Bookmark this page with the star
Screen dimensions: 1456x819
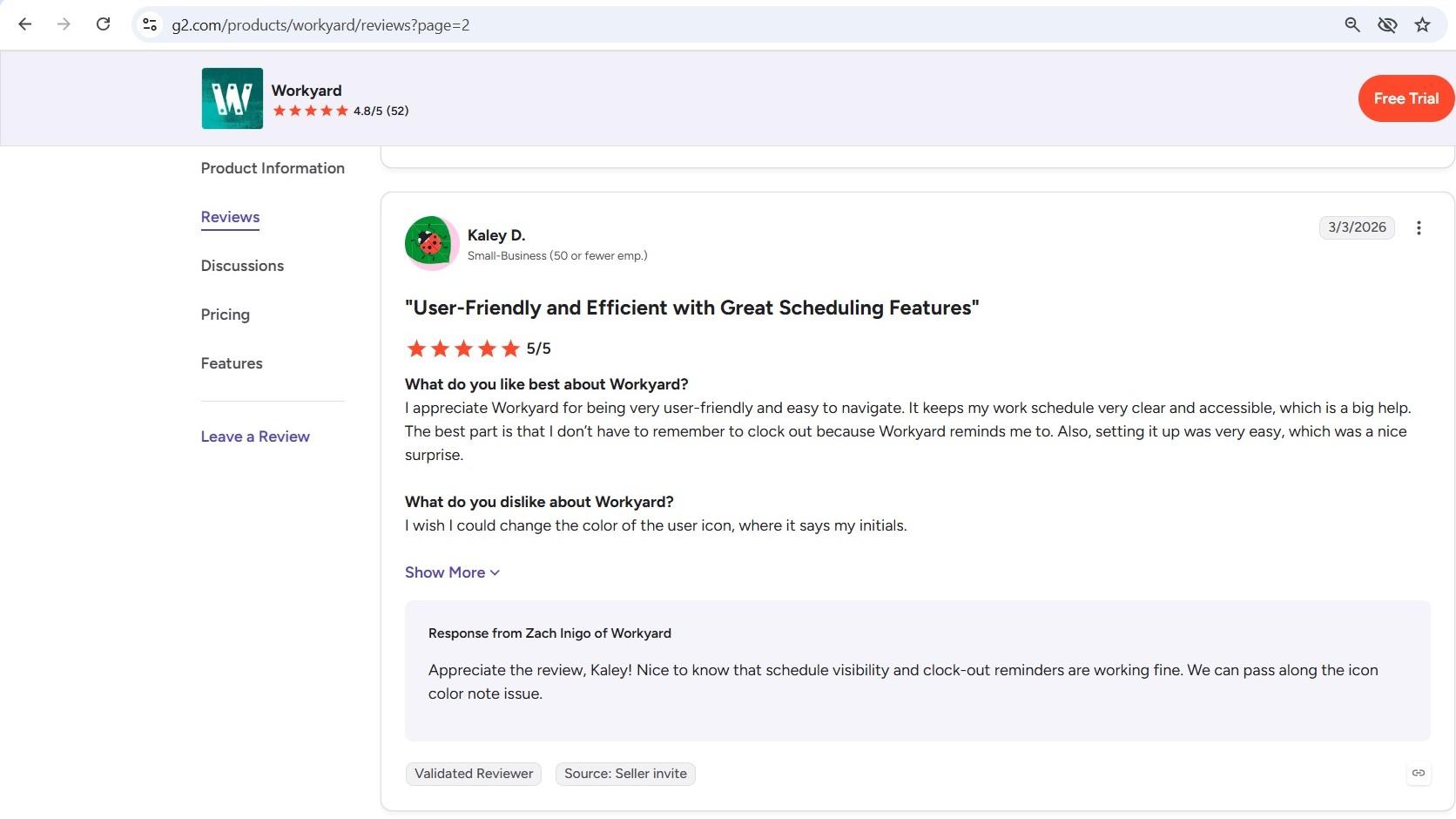pyautogui.click(x=1422, y=24)
